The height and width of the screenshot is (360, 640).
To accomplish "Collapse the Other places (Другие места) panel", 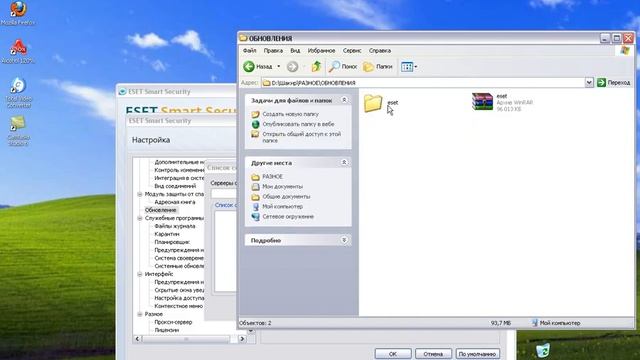I will 344,162.
